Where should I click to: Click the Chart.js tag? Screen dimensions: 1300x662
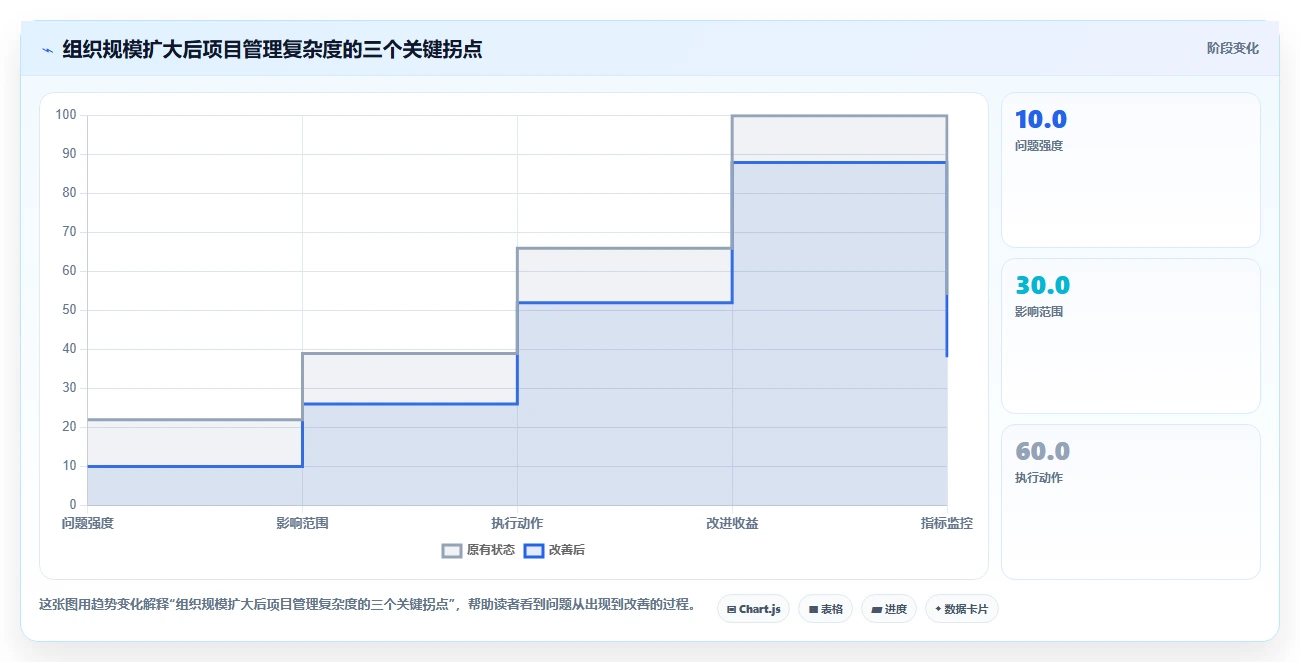754,609
